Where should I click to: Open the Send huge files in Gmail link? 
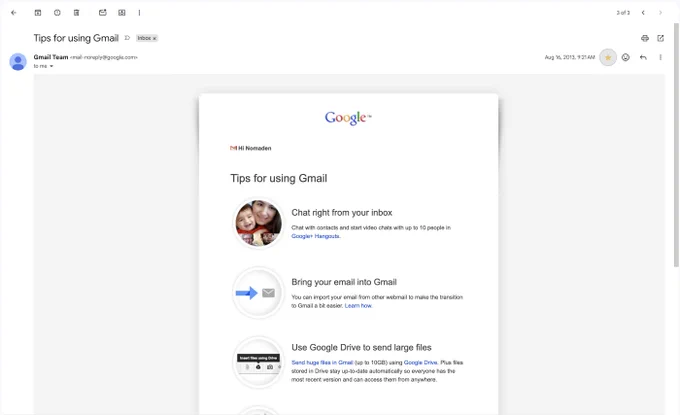pos(322,363)
